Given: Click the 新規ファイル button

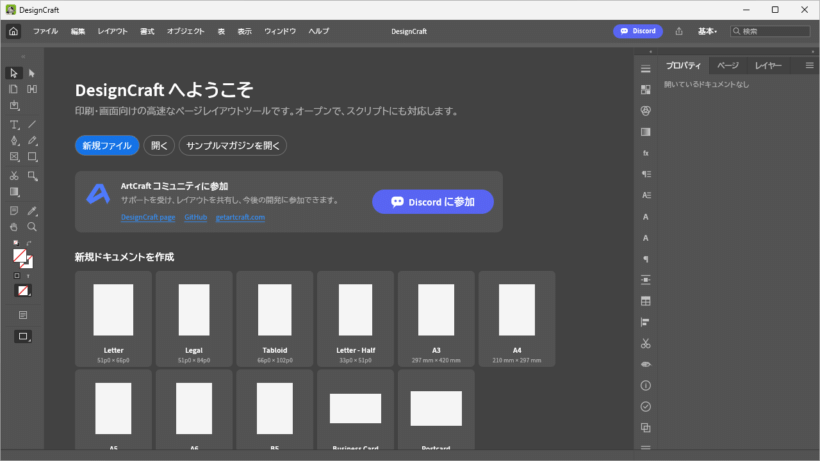Looking at the screenshot, I should click(x=107, y=145).
